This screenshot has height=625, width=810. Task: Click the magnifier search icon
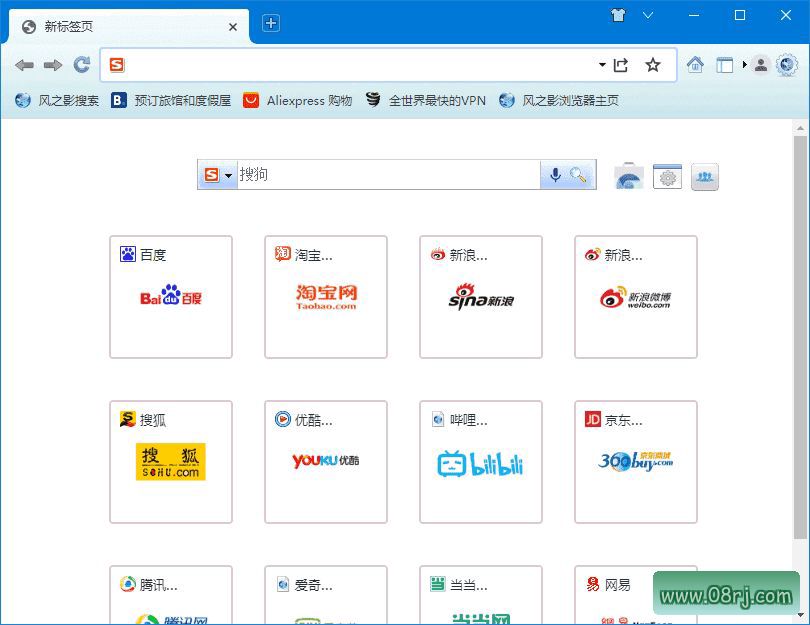click(579, 175)
